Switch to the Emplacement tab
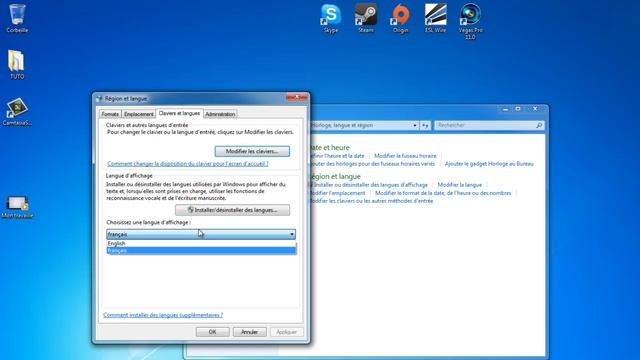Viewport: 640px width, 360px height. point(139,114)
